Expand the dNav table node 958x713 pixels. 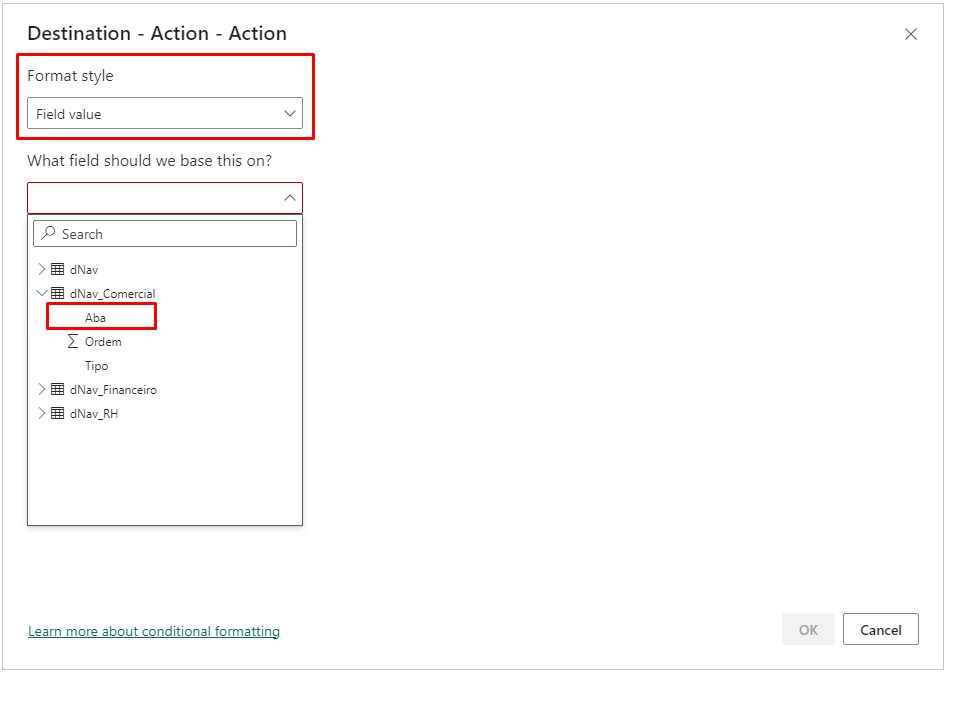[x=42, y=269]
